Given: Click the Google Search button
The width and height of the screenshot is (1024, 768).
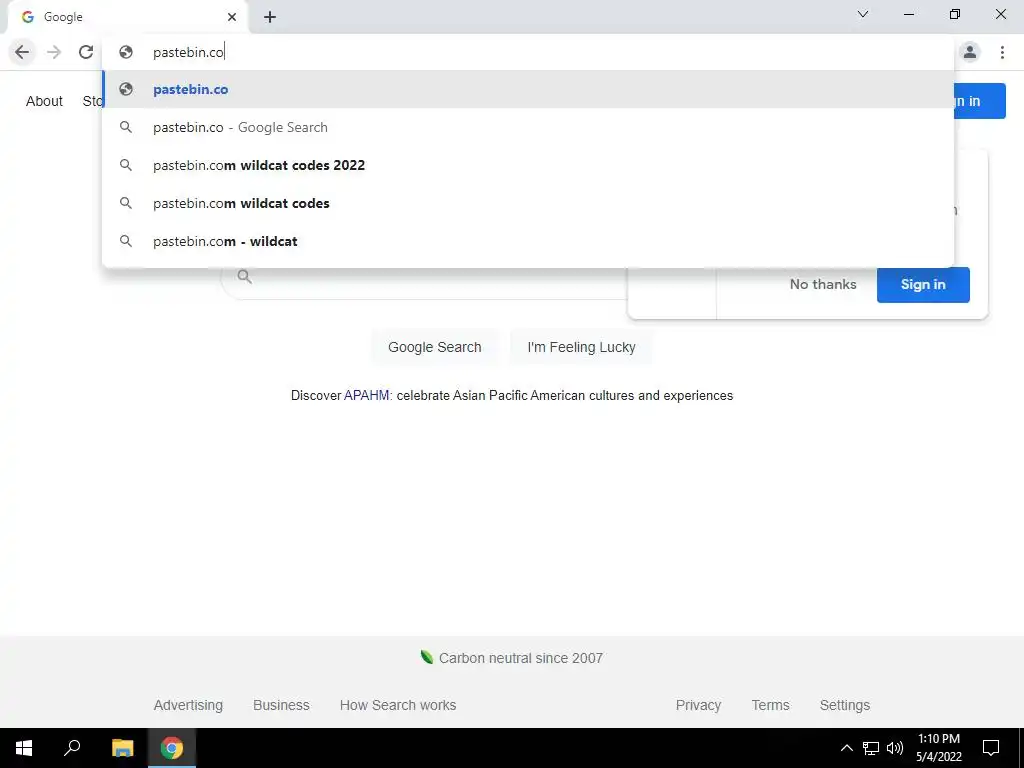Looking at the screenshot, I should point(435,347).
